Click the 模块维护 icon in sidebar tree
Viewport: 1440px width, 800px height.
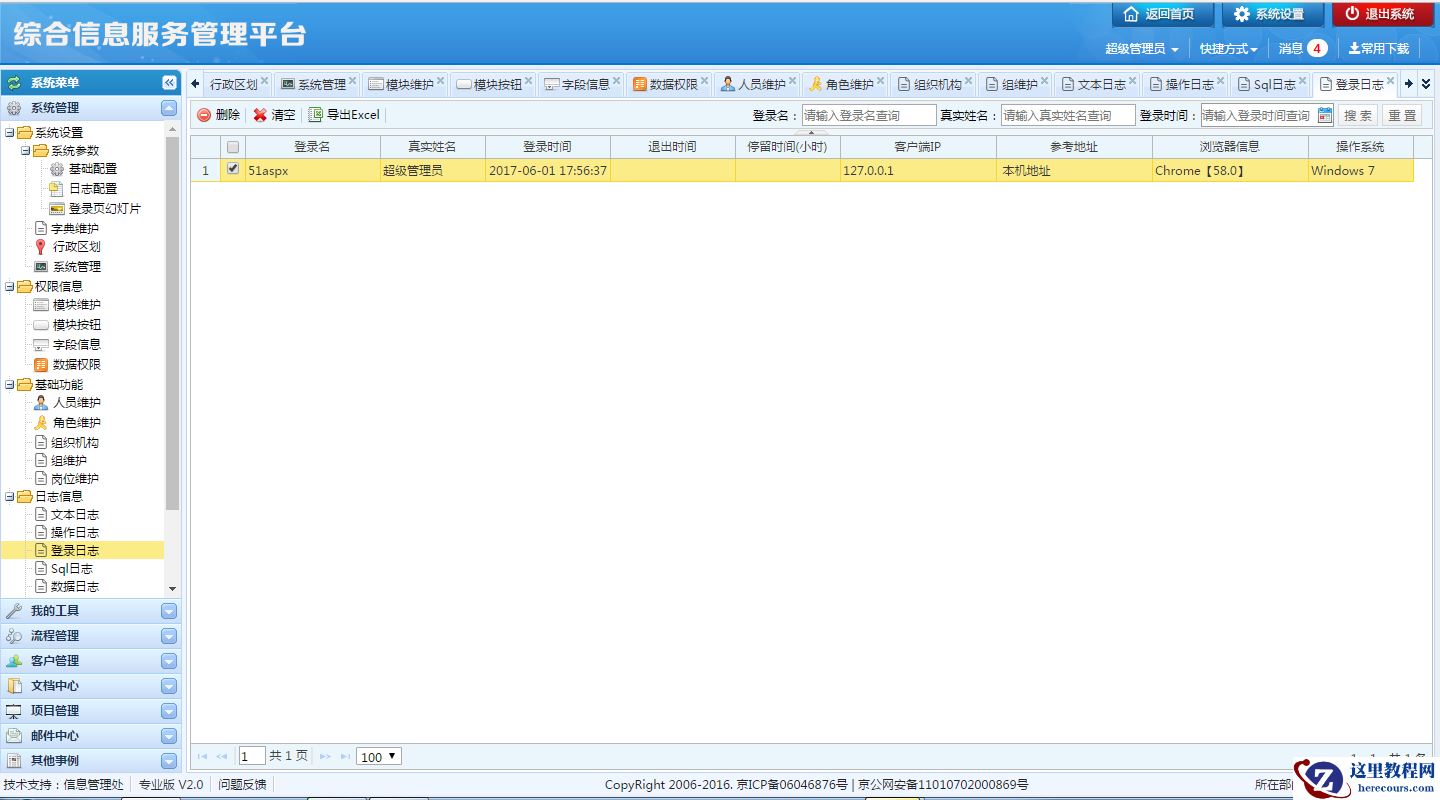[x=41, y=305]
